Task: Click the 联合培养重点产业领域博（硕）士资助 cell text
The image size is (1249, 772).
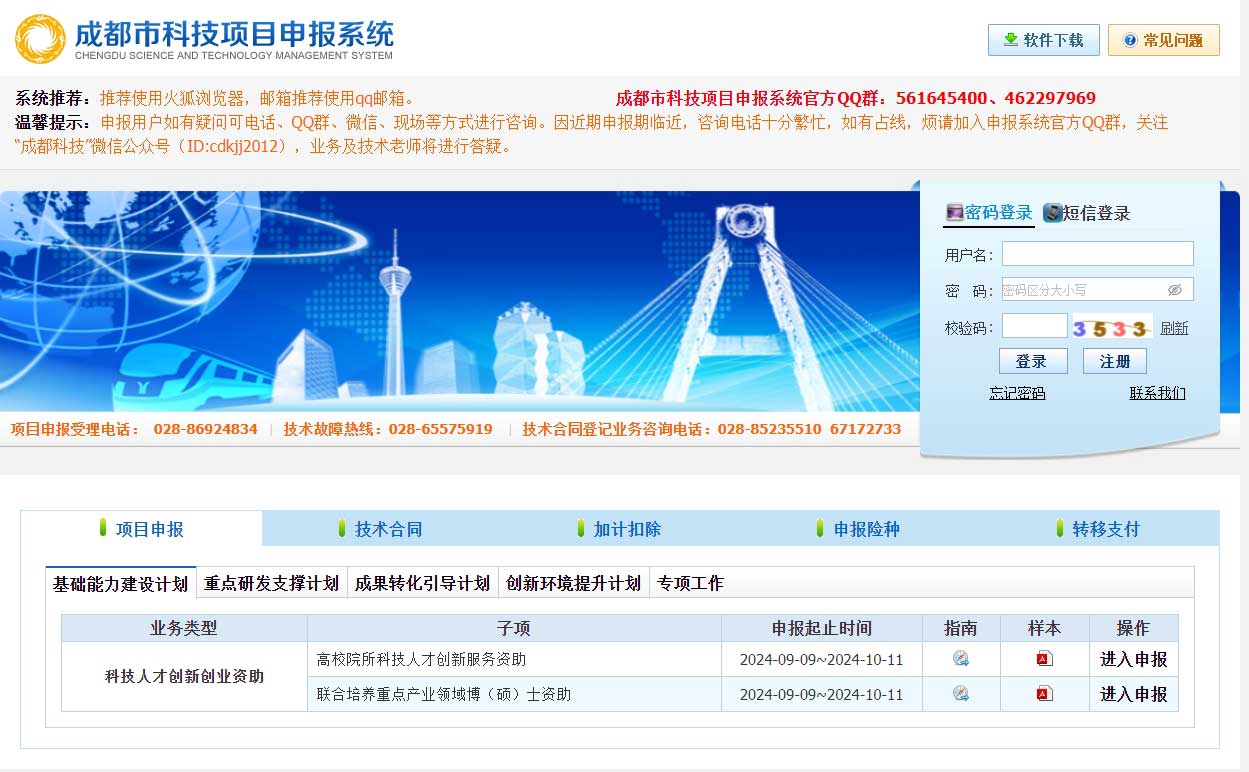Action: click(x=443, y=694)
